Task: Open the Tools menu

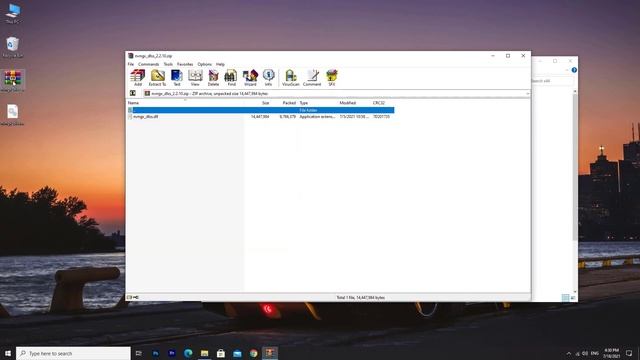Action: 168,64
